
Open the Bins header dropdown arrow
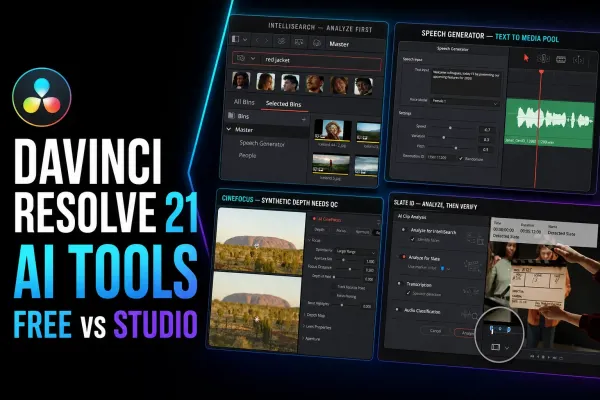tap(303, 120)
